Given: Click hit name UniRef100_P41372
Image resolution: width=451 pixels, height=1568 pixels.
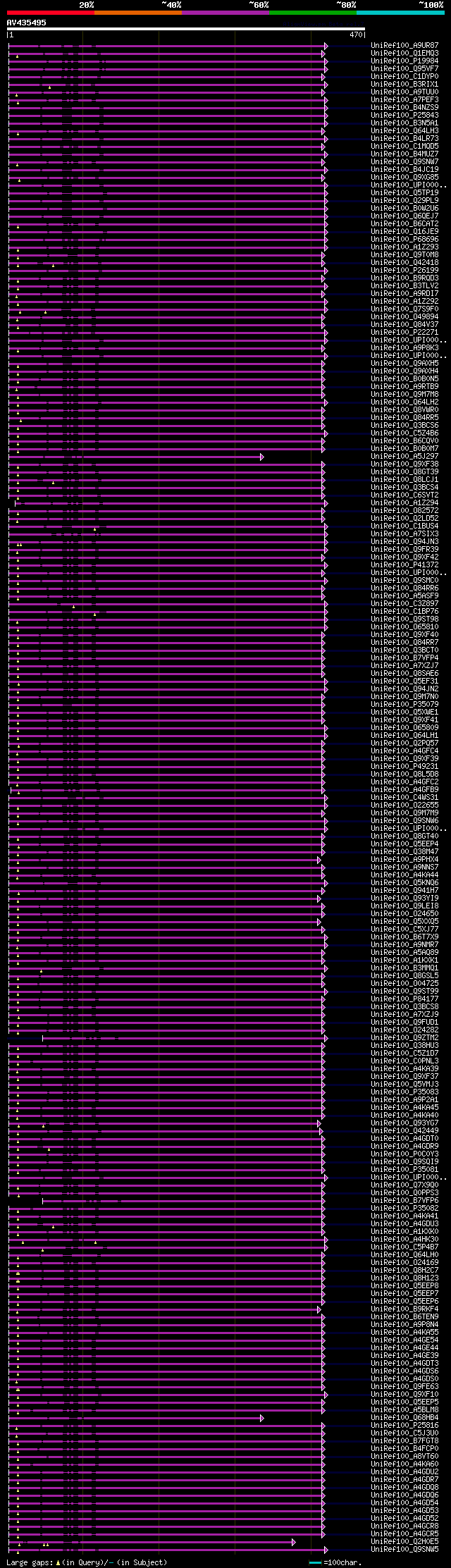Looking at the screenshot, I should [404, 565].
